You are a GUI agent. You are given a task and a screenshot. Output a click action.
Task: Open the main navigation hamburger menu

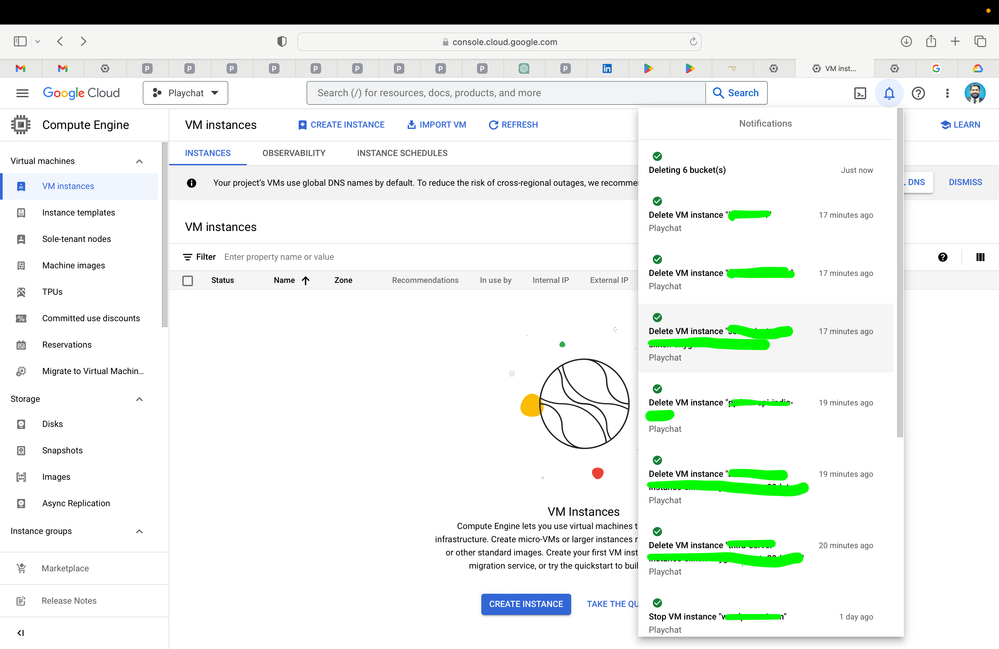coord(22,93)
